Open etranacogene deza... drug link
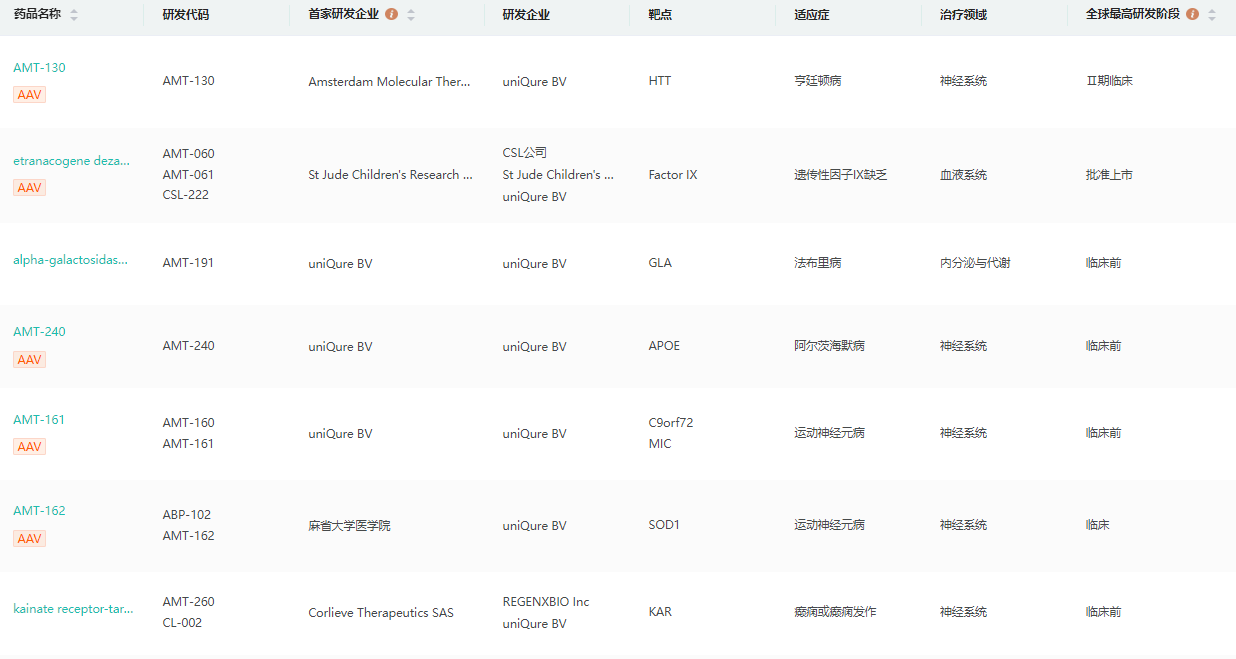The image size is (1236, 659). 71,161
